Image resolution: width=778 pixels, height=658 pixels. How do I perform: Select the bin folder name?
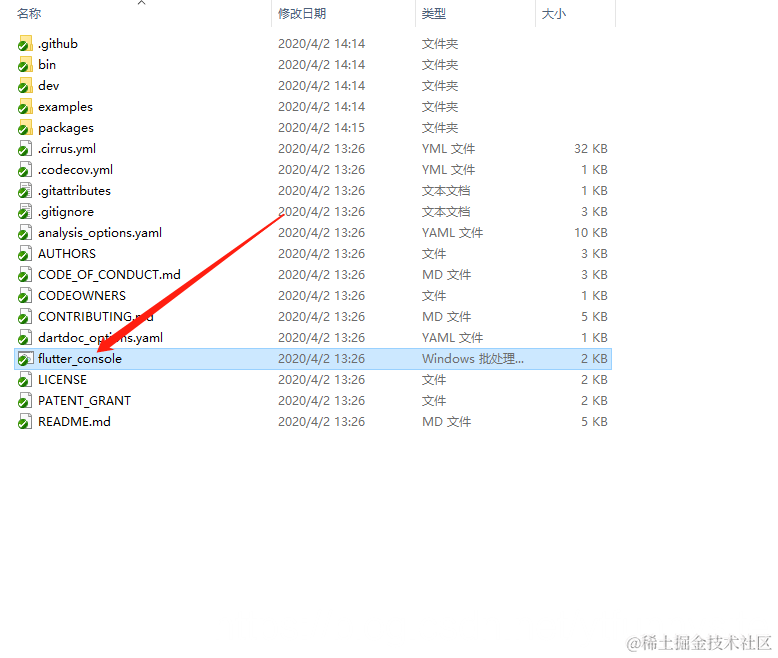[x=47, y=65]
